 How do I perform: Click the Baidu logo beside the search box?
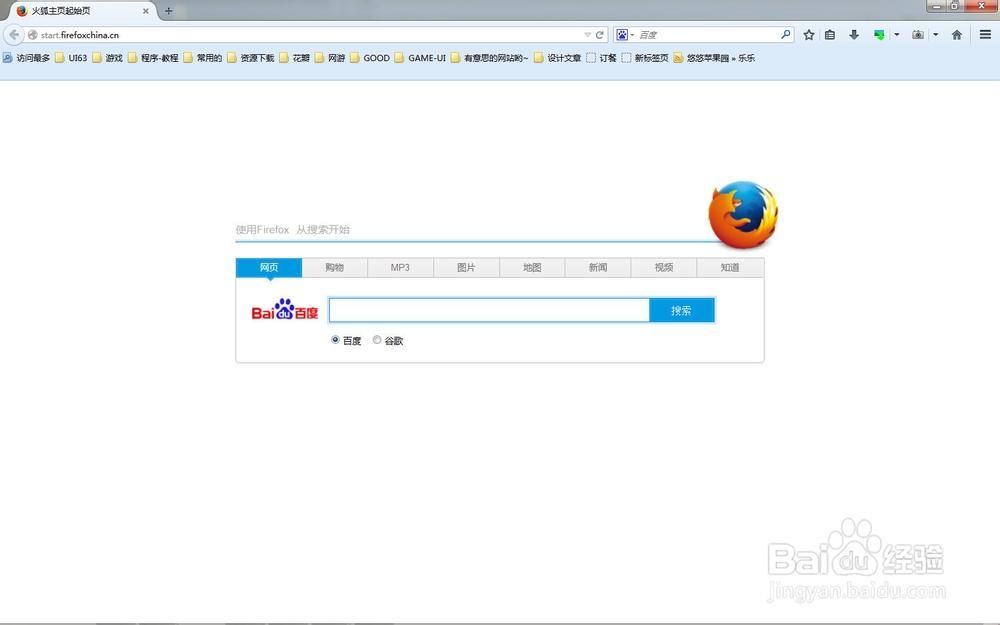284,309
